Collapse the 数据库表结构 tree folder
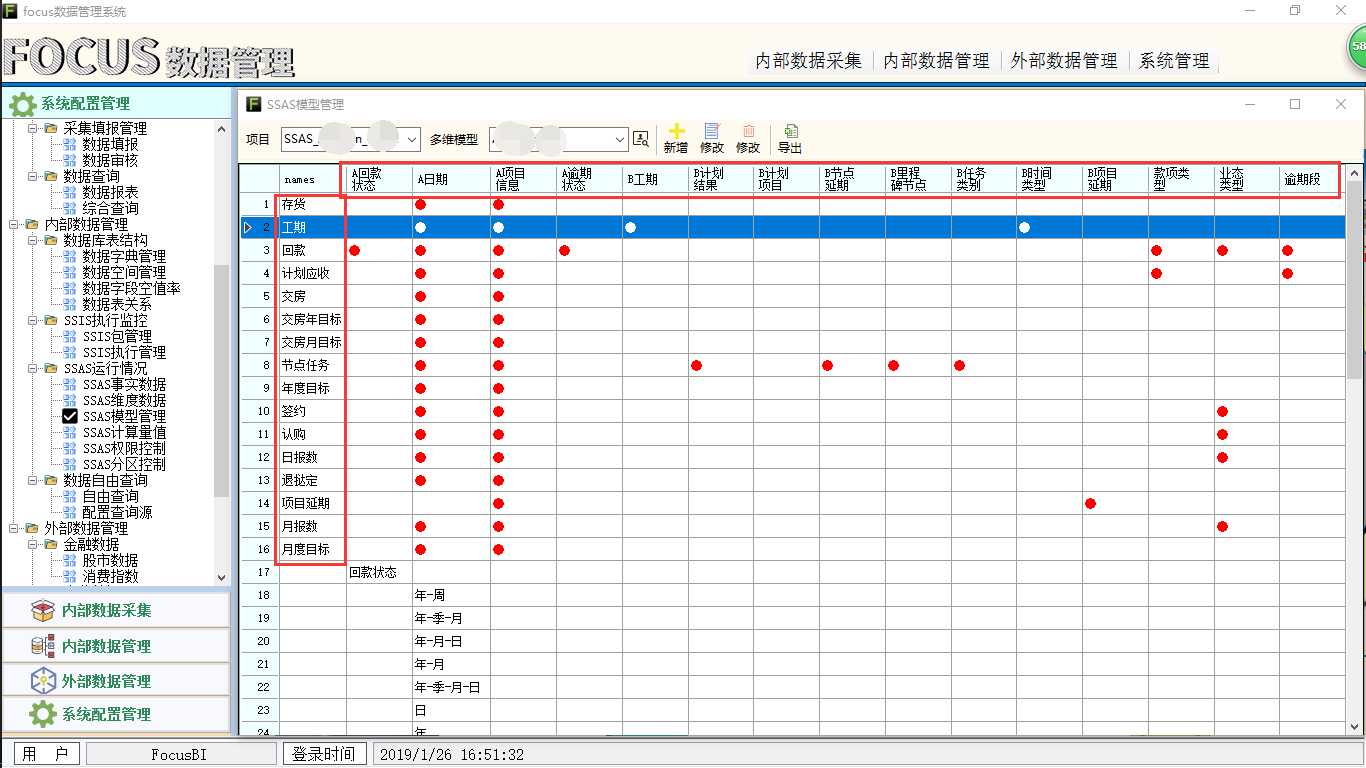The height and width of the screenshot is (768, 1366). coord(33,240)
